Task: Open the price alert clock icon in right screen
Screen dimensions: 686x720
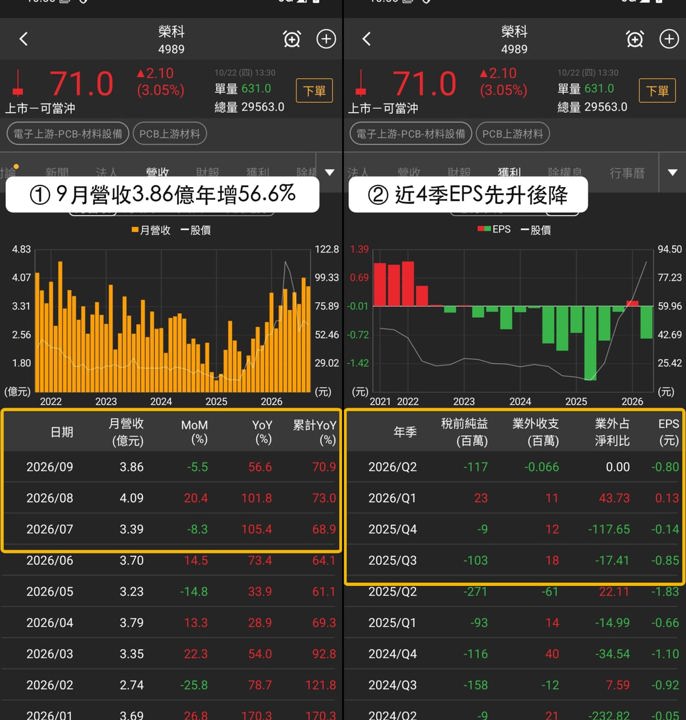Action: click(635, 39)
